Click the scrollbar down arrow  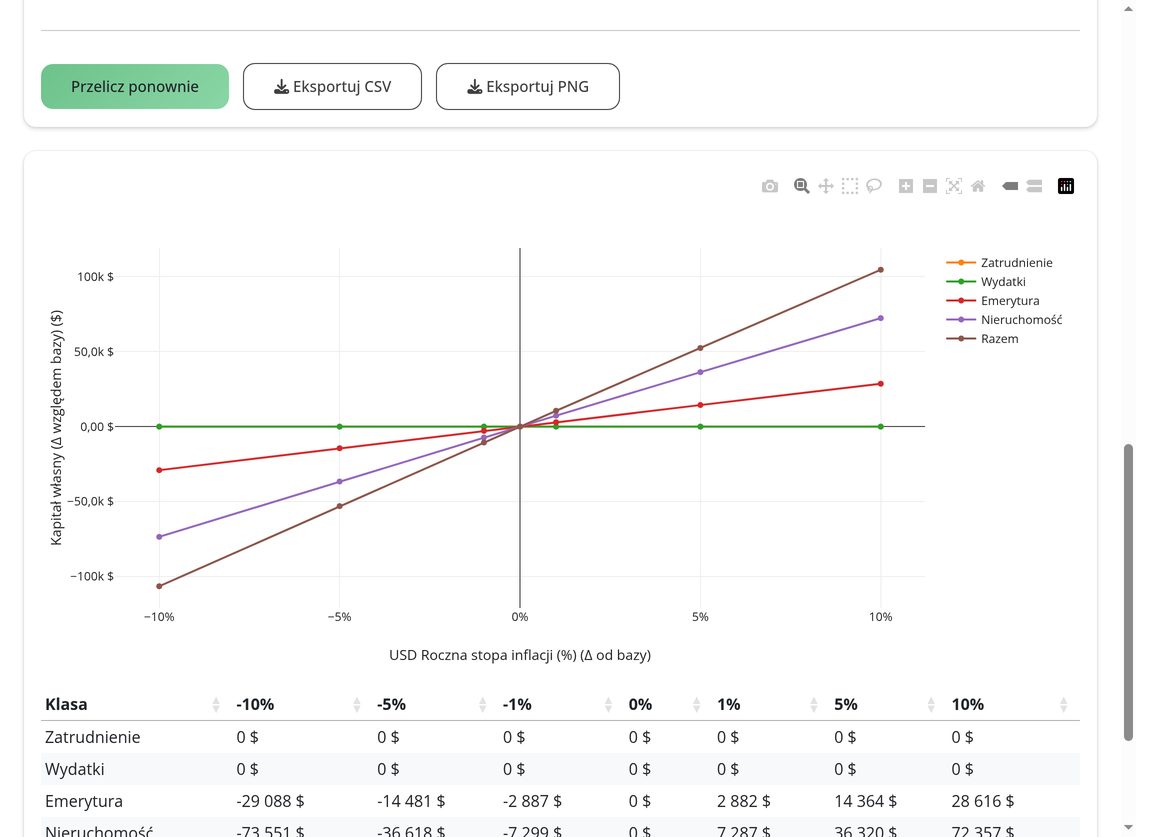pos(1128,827)
